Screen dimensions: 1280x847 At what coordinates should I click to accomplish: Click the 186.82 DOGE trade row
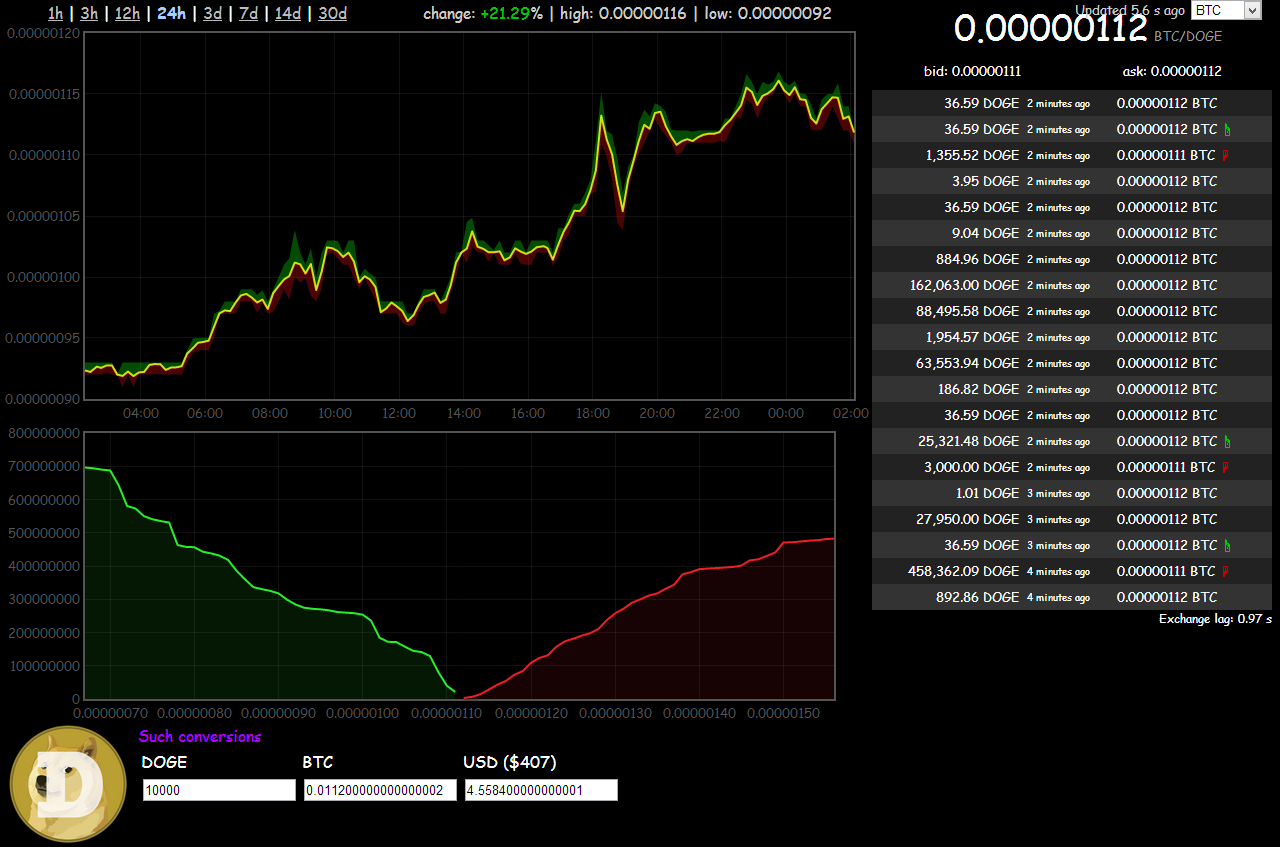tap(1072, 389)
